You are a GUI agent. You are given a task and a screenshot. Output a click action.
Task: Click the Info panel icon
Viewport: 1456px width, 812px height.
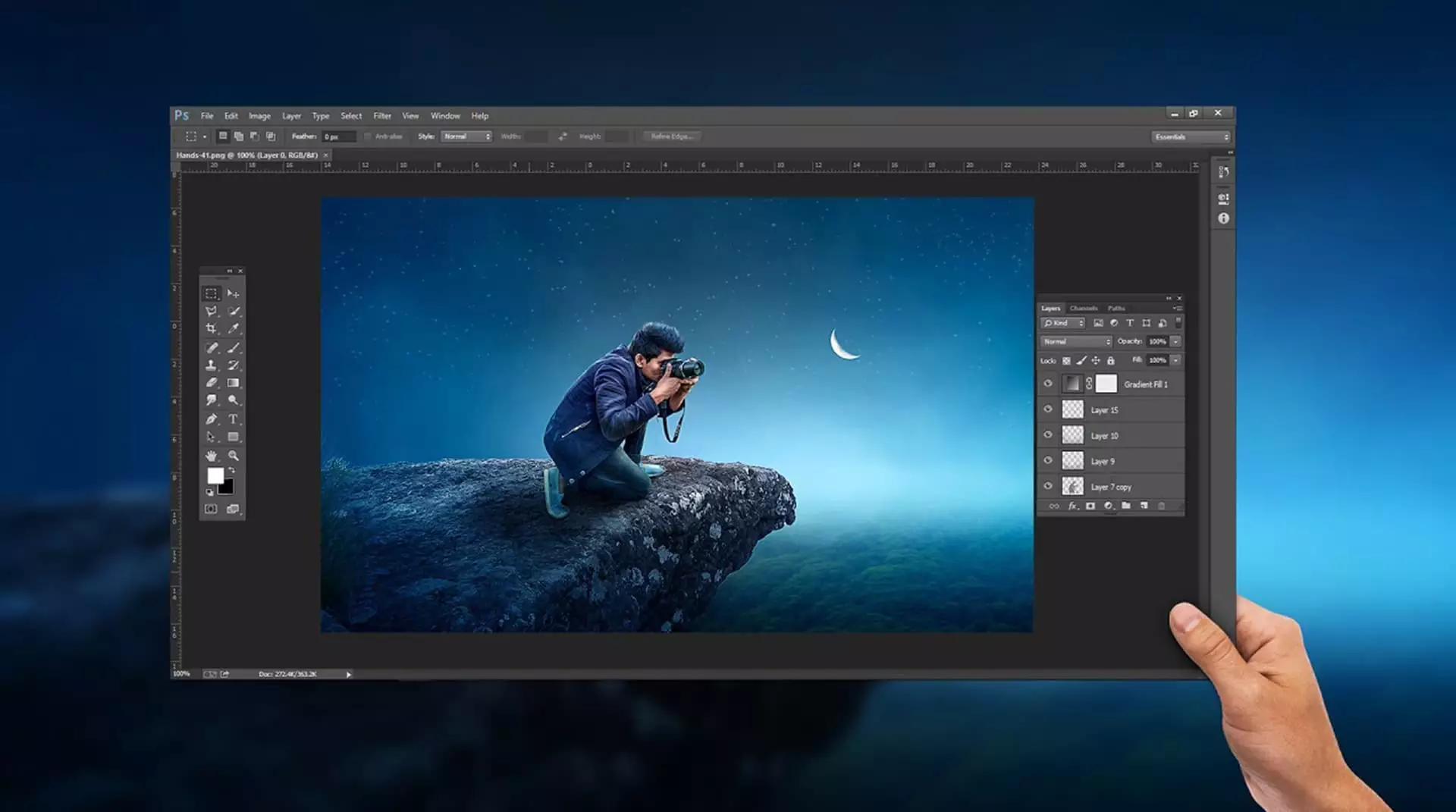(x=1223, y=218)
